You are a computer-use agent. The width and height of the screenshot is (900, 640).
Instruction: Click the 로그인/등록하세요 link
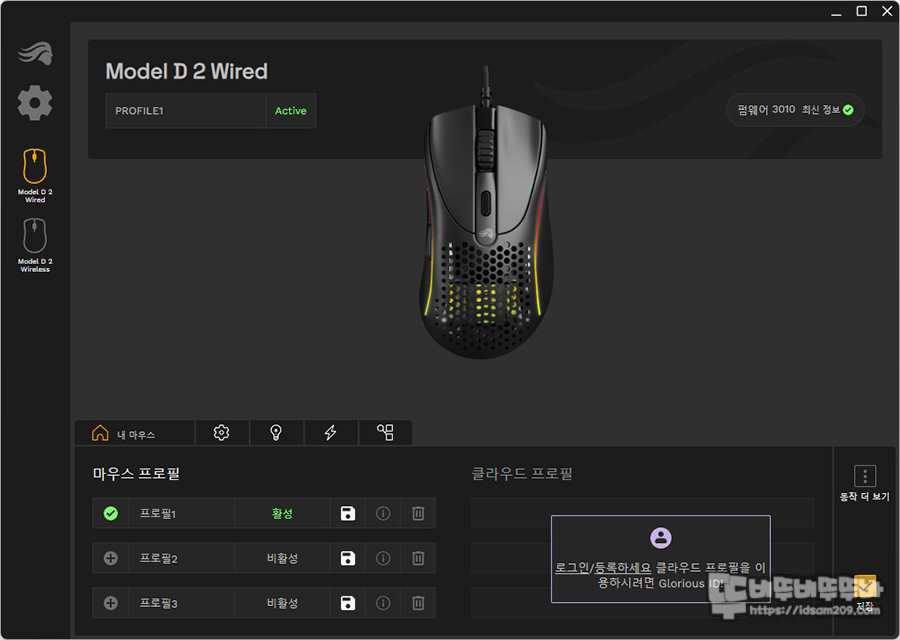pyautogui.click(x=603, y=568)
